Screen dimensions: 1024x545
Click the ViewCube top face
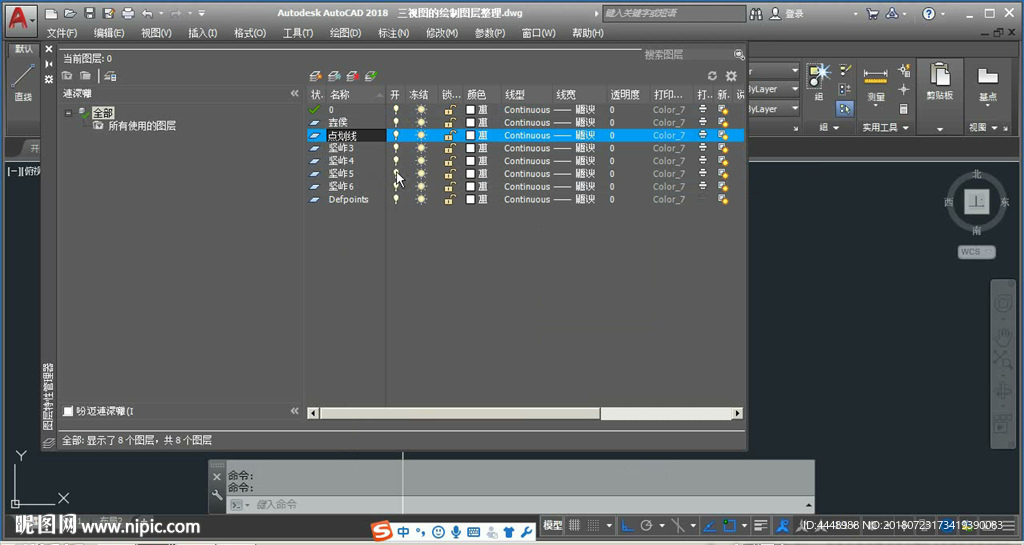tap(977, 202)
